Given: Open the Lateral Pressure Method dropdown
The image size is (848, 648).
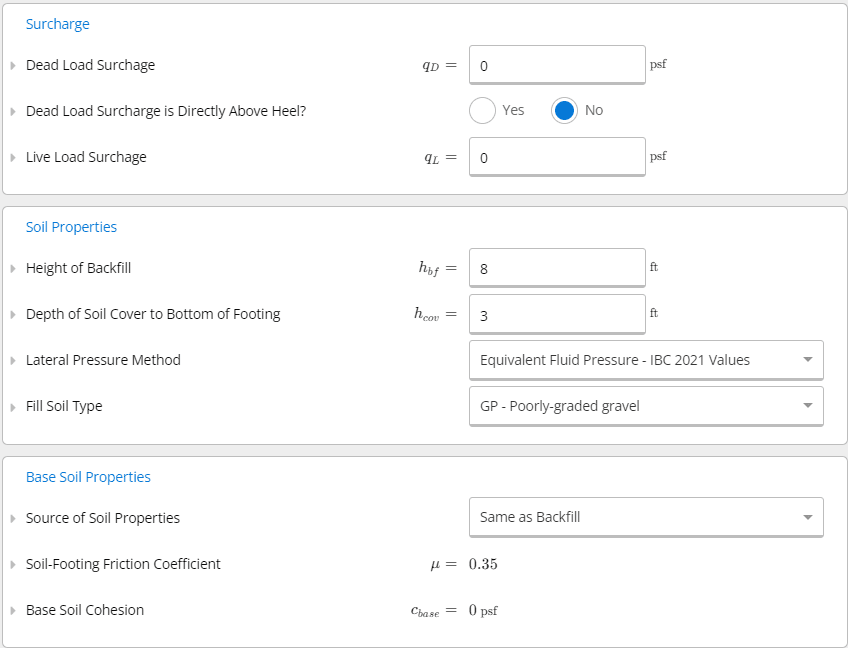Looking at the screenshot, I should pyautogui.click(x=646, y=360).
